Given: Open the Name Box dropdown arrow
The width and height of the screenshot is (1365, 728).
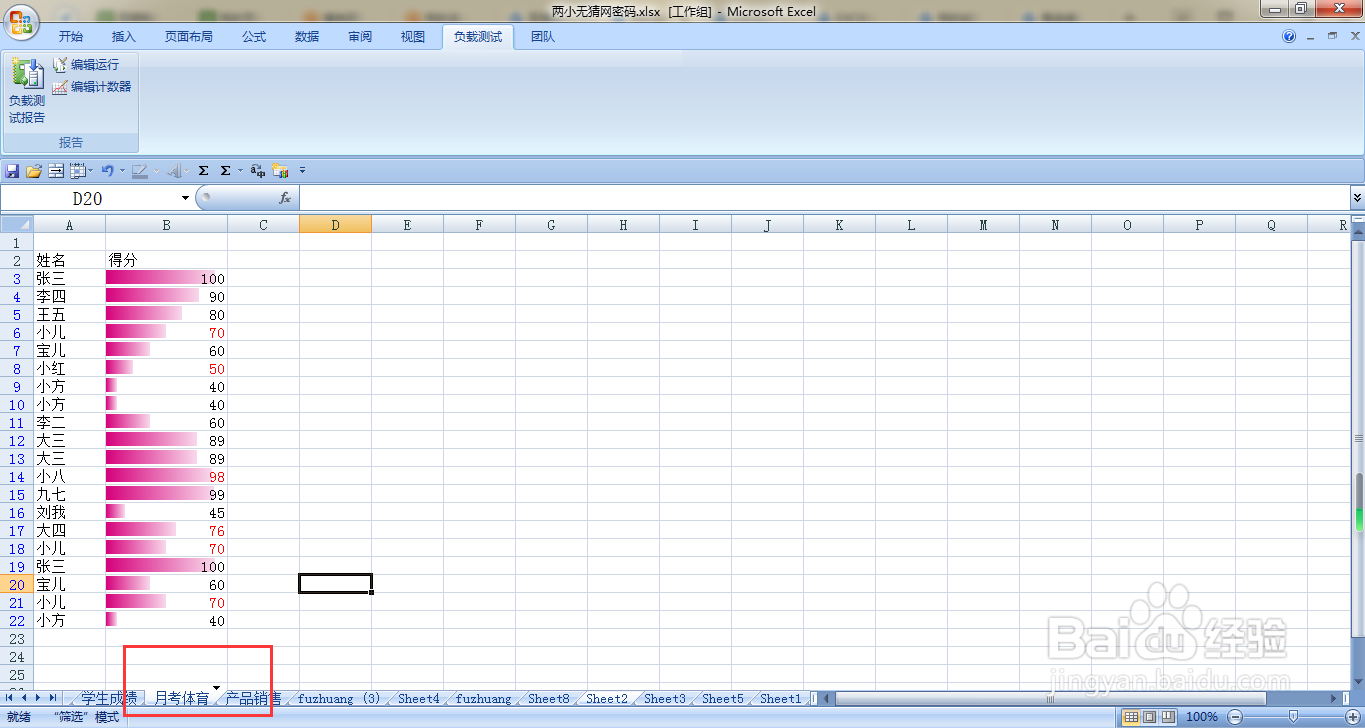Looking at the screenshot, I should (x=185, y=198).
